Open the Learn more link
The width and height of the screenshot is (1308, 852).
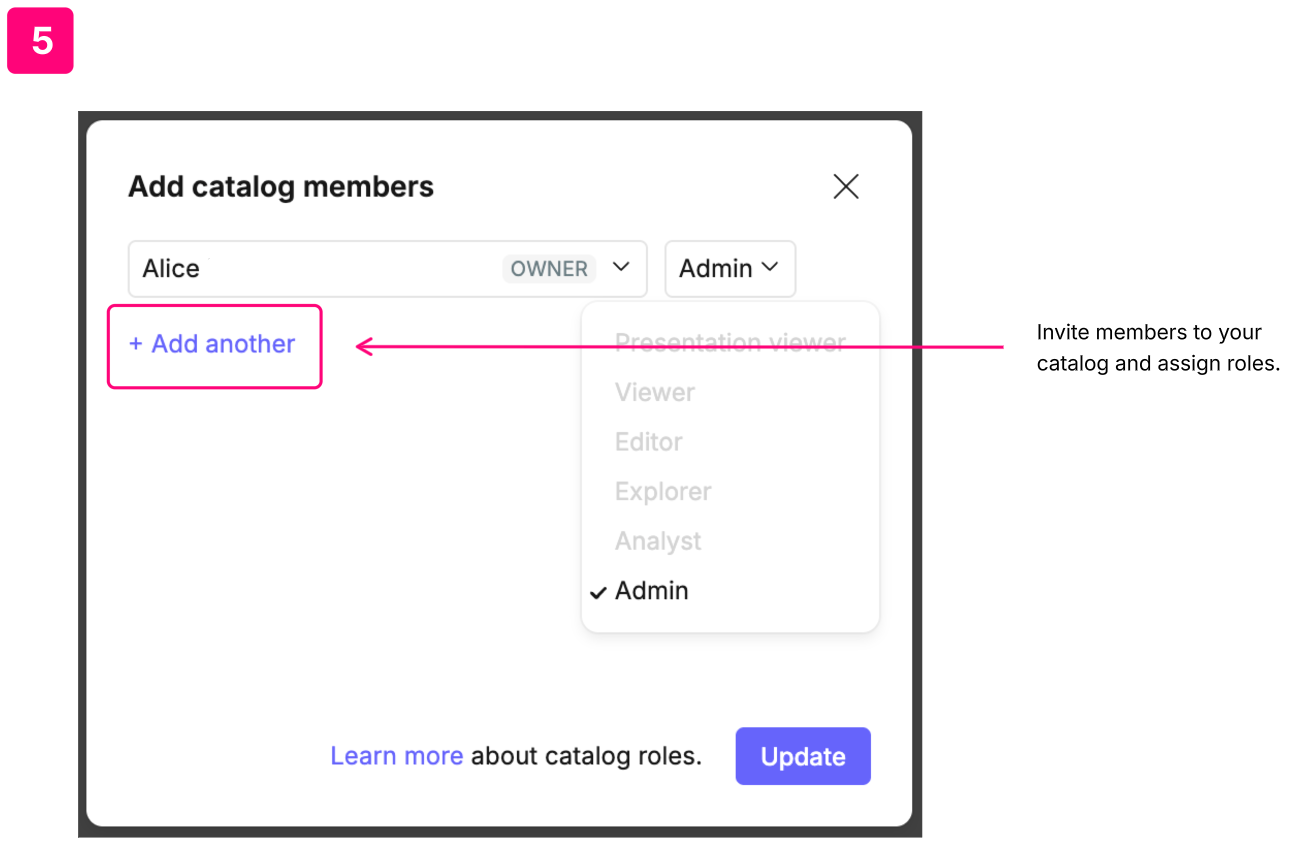396,756
